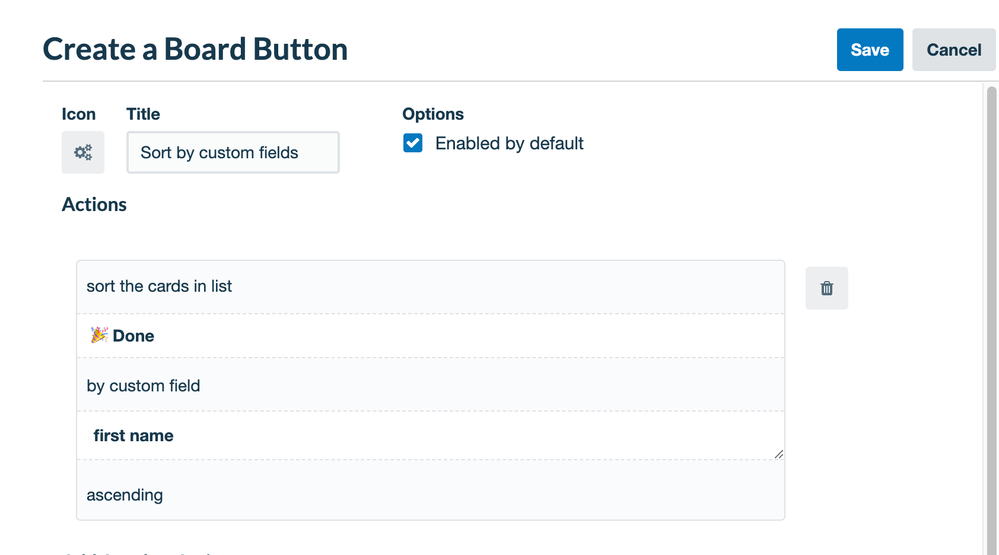Focus the Title field 'Sort by custom fields'
Image resolution: width=999 pixels, height=555 pixels.
232,153
